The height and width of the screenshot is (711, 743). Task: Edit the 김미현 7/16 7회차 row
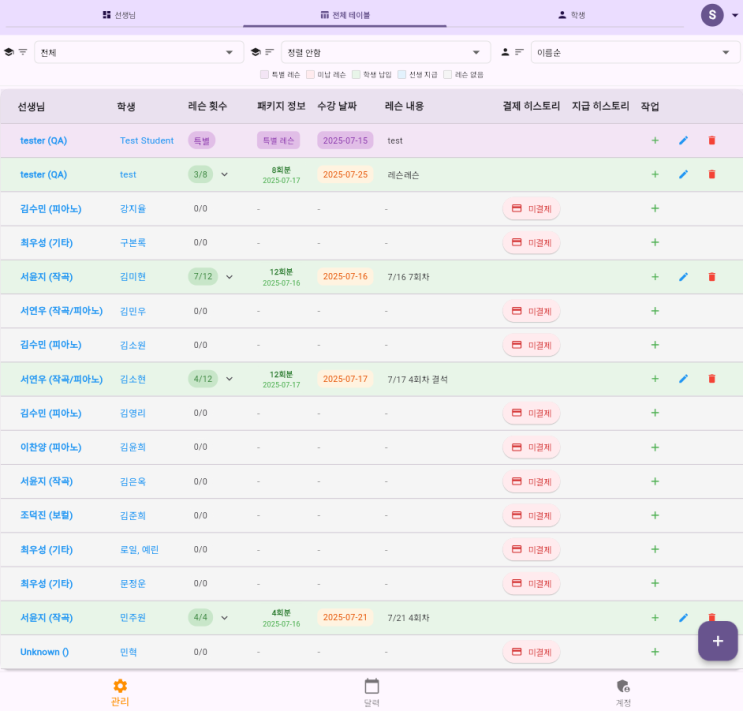[x=683, y=277]
